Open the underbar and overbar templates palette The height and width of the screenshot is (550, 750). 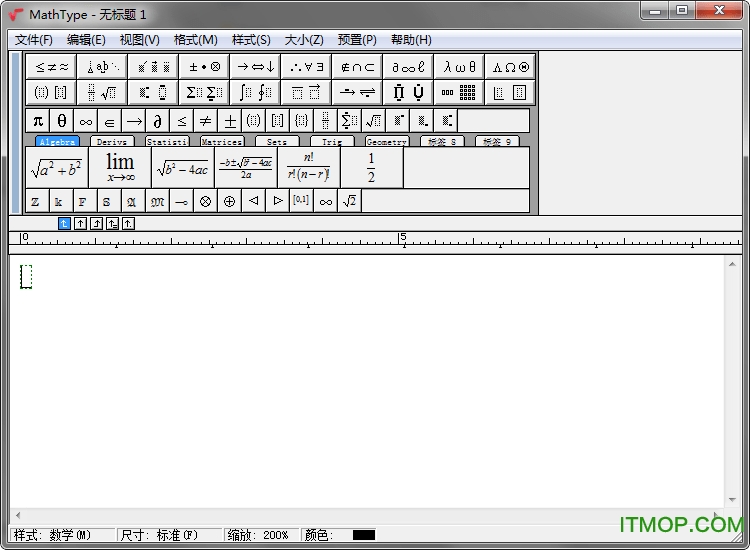click(x=307, y=92)
